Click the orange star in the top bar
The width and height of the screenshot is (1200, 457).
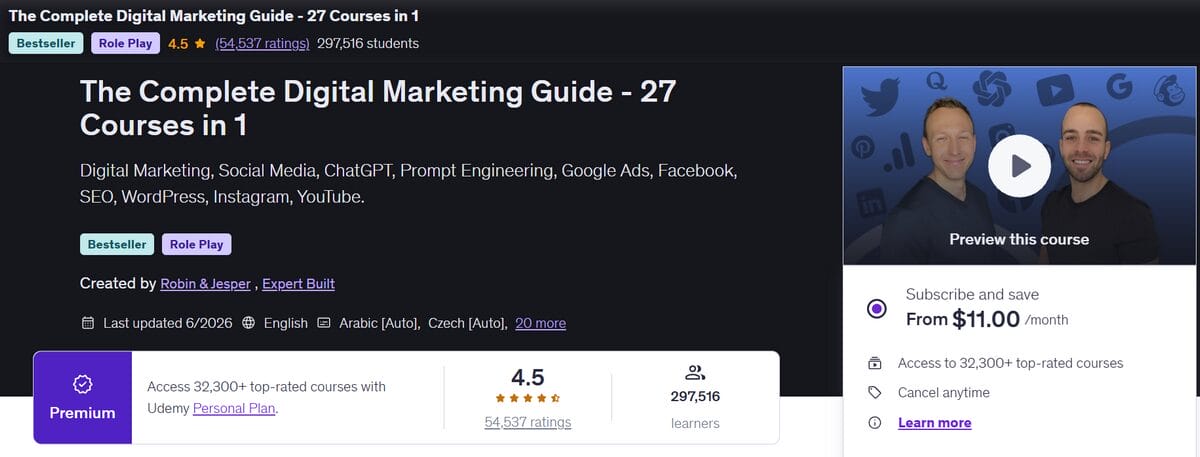click(200, 43)
